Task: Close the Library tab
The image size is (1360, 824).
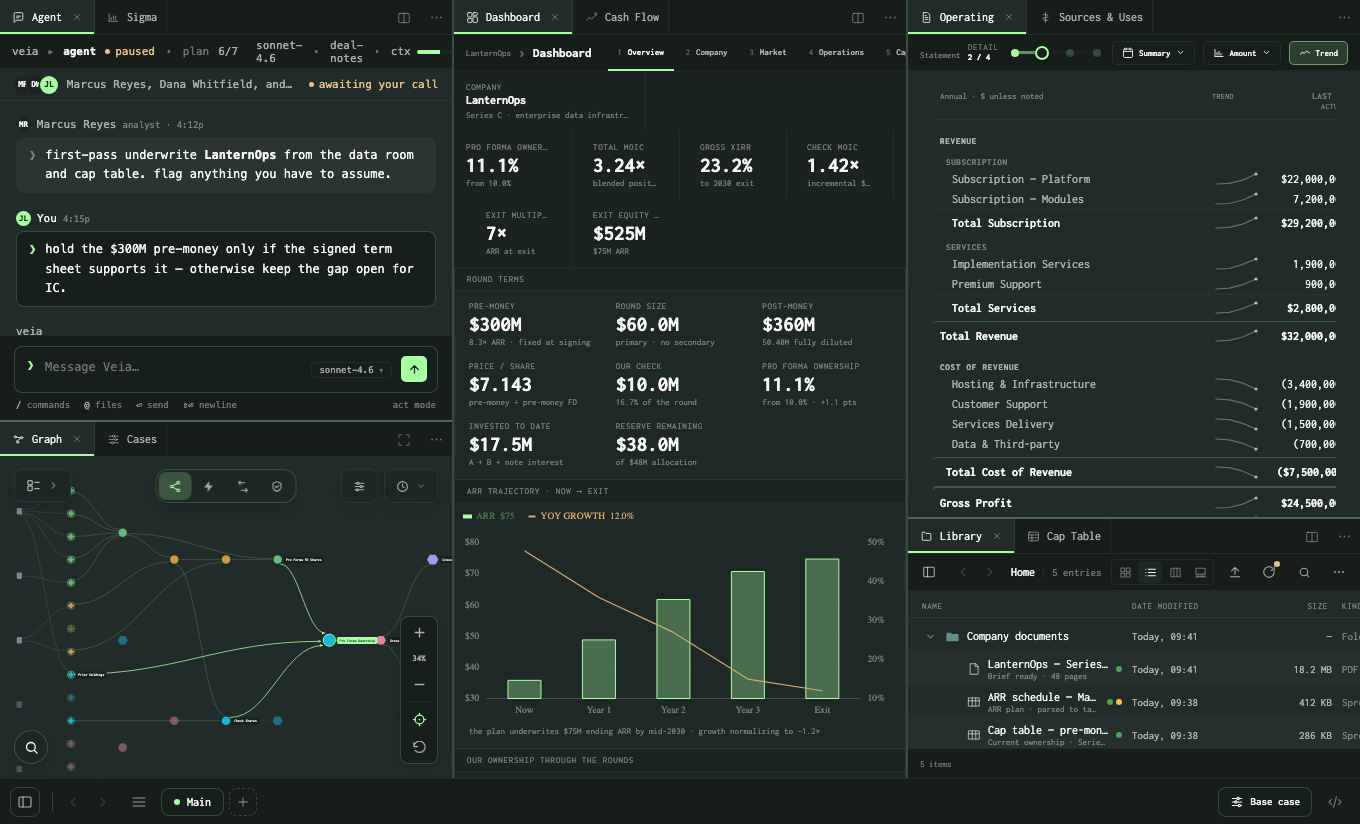Action: tap(997, 536)
